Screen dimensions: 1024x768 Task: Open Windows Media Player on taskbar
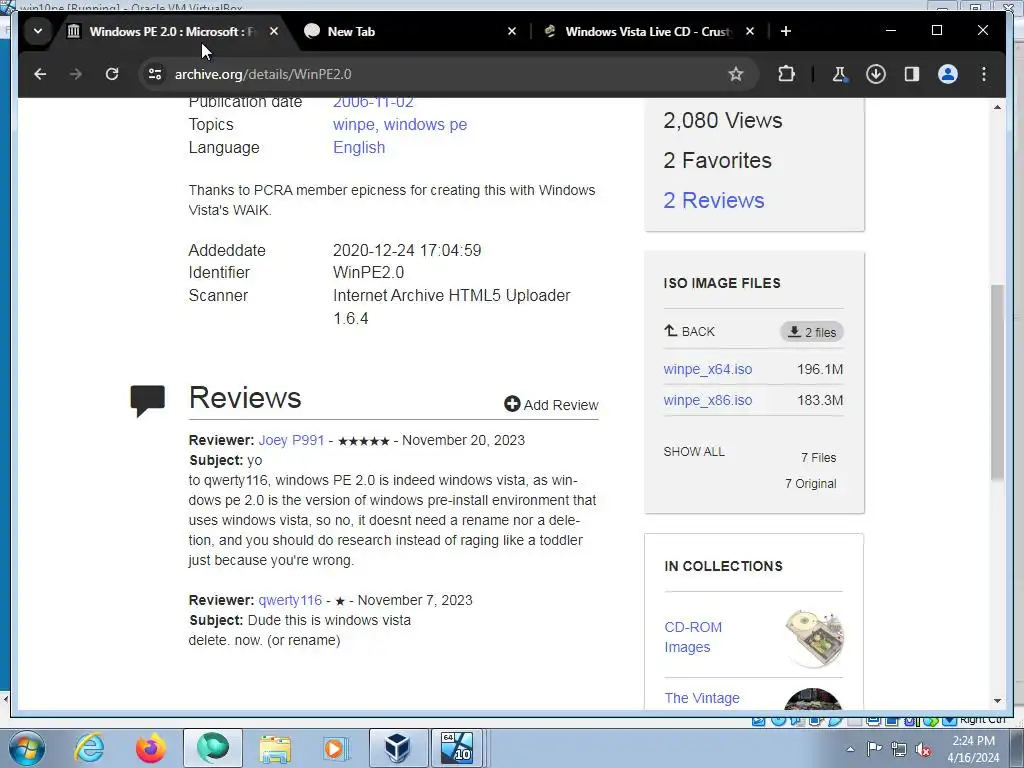tap(336, 748)
